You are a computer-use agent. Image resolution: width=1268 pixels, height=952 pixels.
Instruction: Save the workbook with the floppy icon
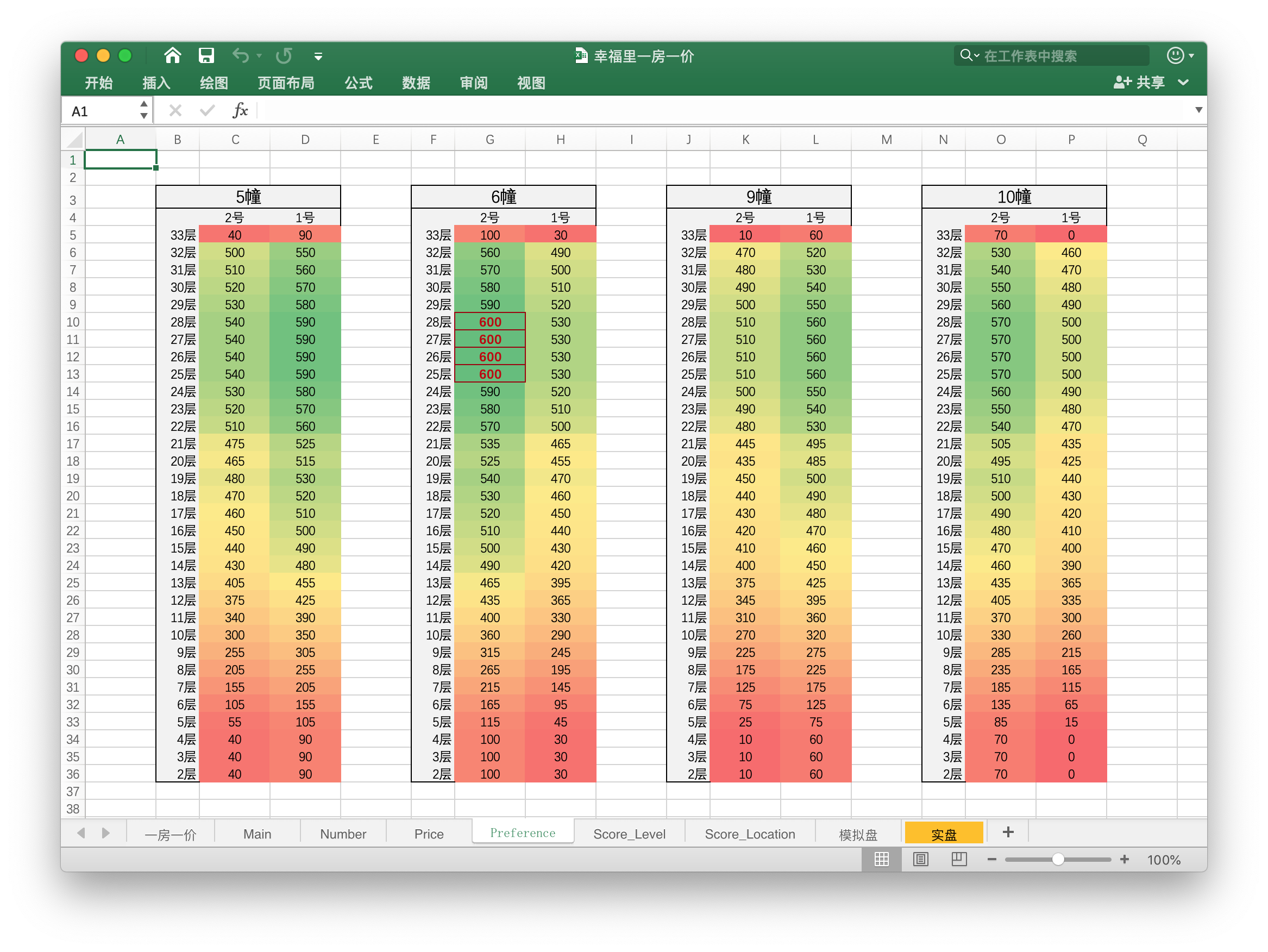pos(206,55)
